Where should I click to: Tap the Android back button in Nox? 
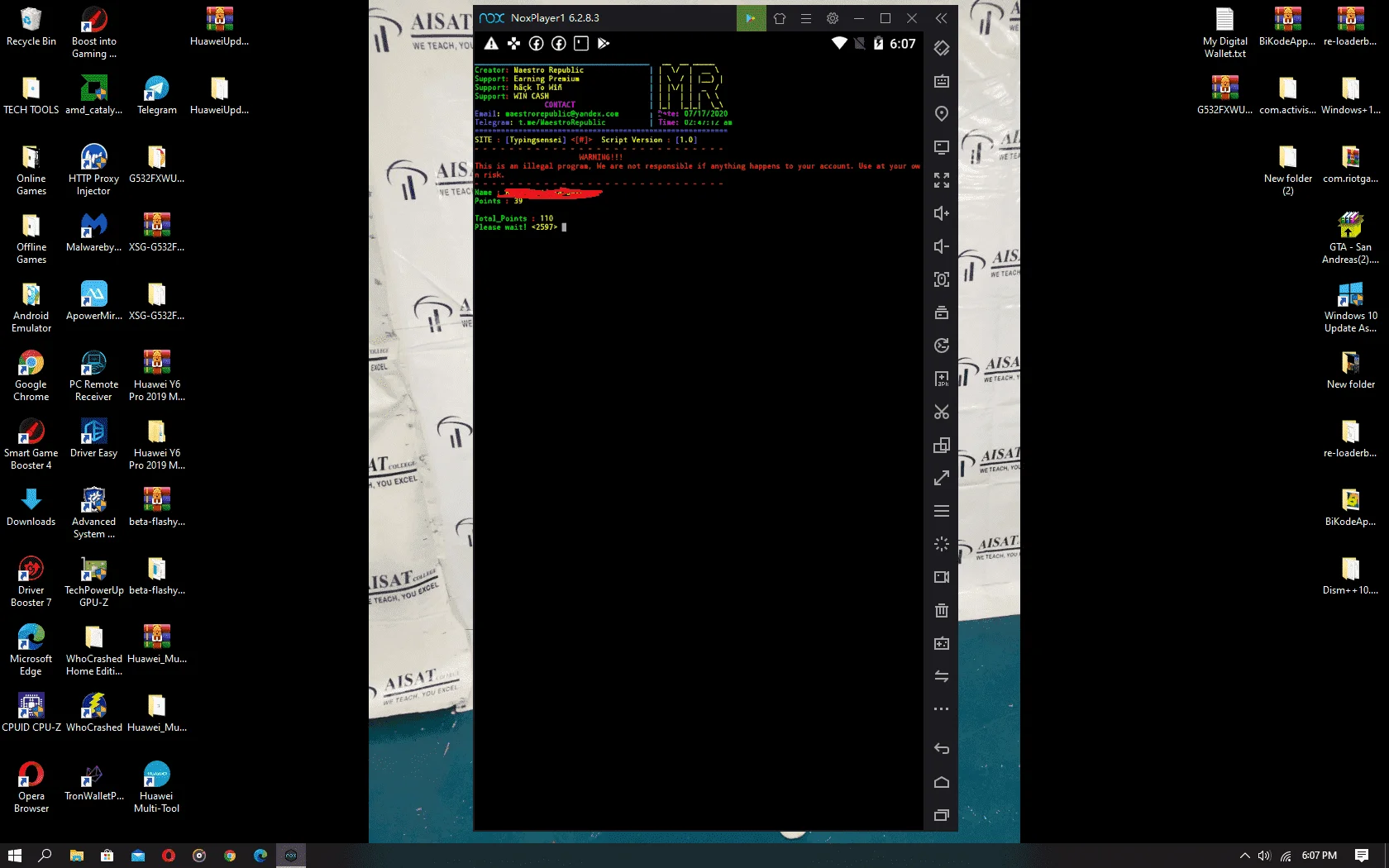[941, 749]
